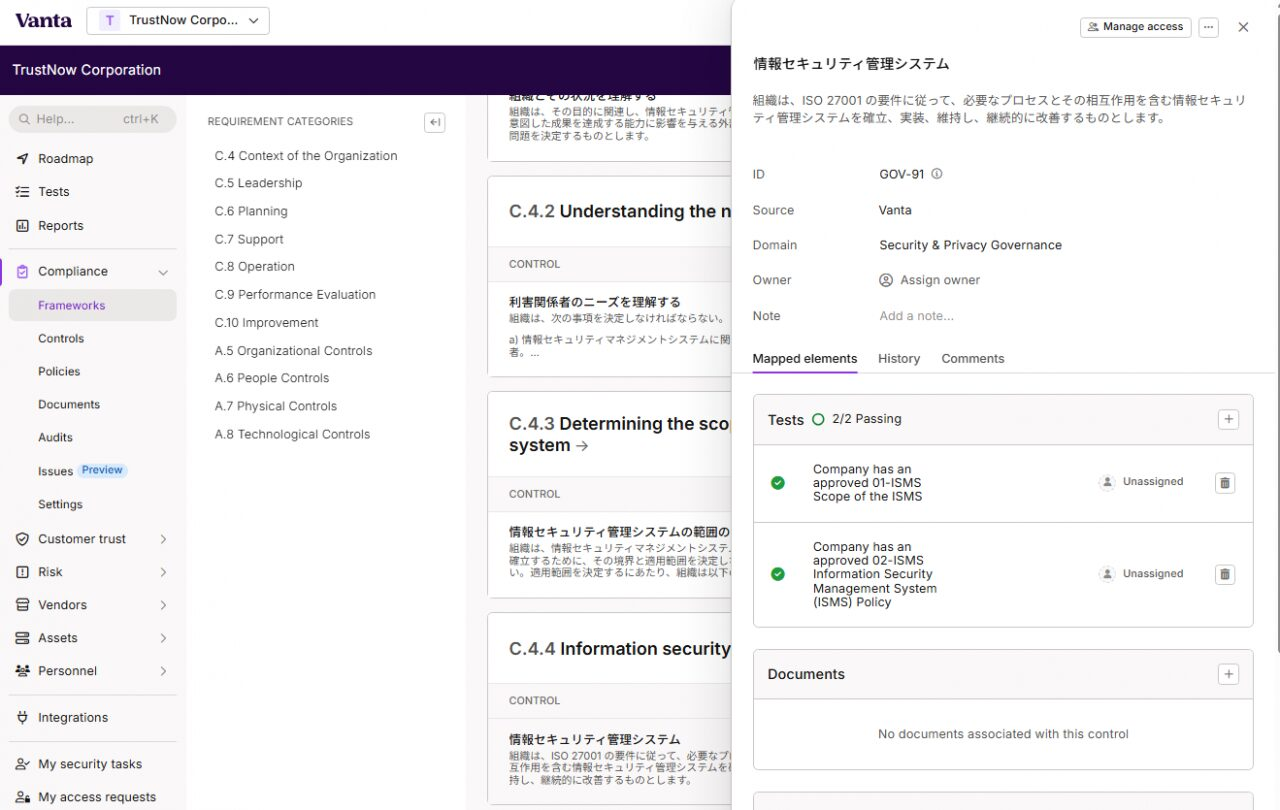
Task: Select C.6 Planning category
Action: [x=251, y=211]
